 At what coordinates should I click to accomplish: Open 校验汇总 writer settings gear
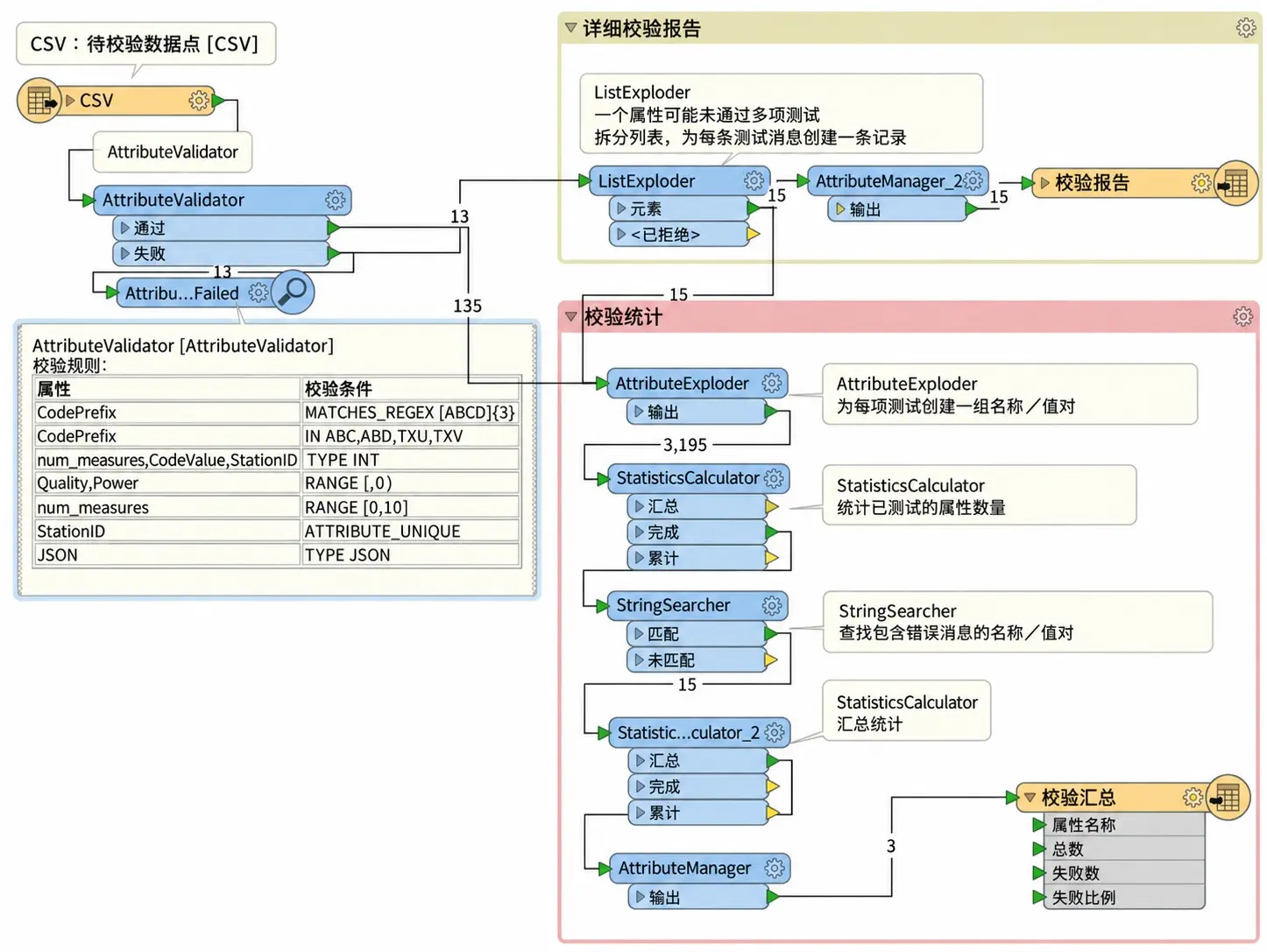click(1193, 797)
